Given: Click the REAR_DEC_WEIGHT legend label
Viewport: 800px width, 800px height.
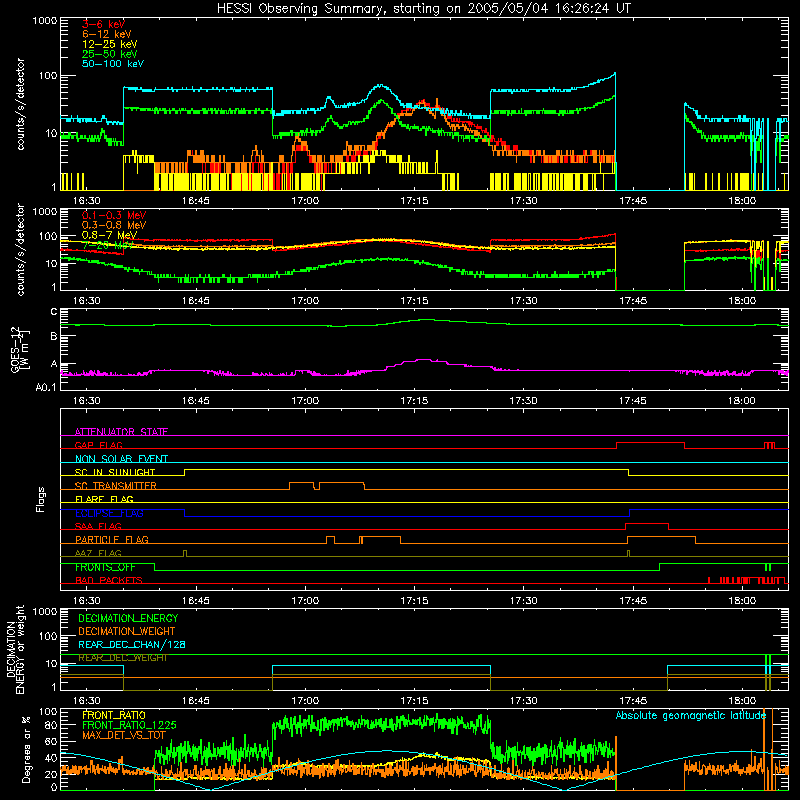Looking at the screenshot, I should pyautogui.click(x=123, y=658).
